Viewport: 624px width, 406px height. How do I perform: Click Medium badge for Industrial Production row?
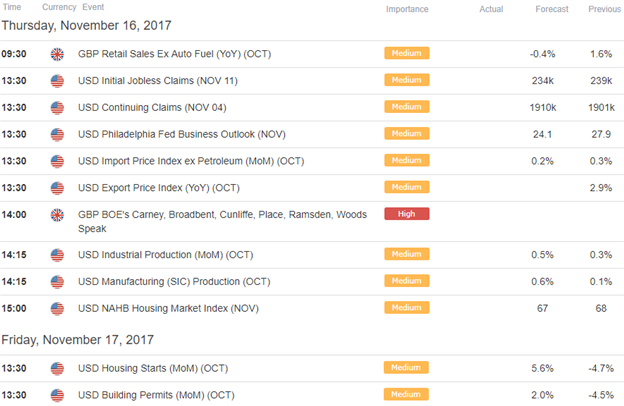point(407,254)
